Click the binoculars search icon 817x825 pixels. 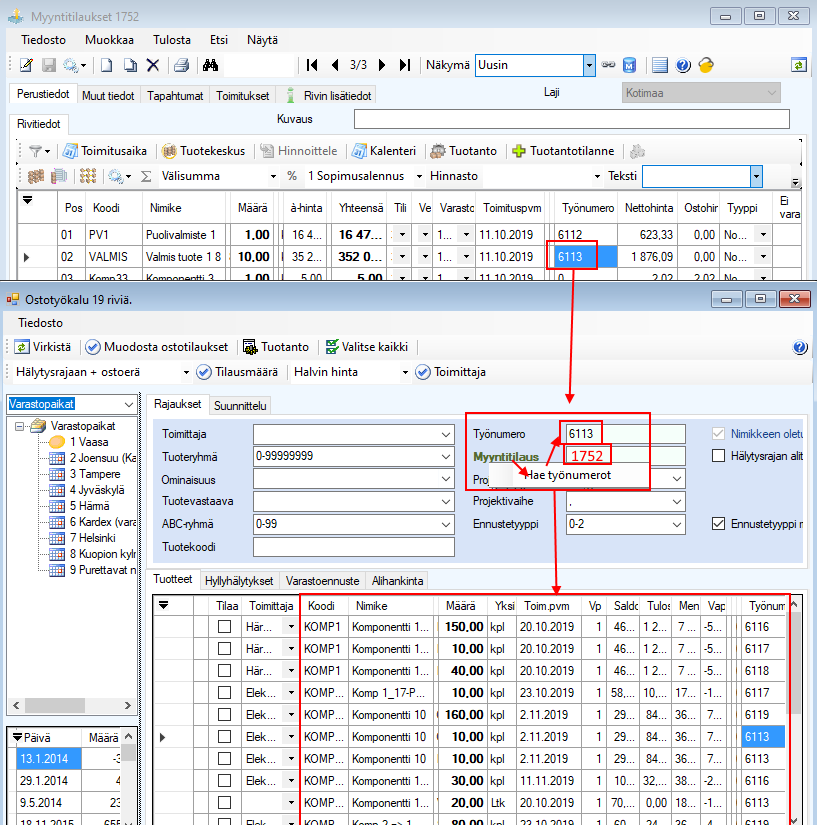click(210, 65)
